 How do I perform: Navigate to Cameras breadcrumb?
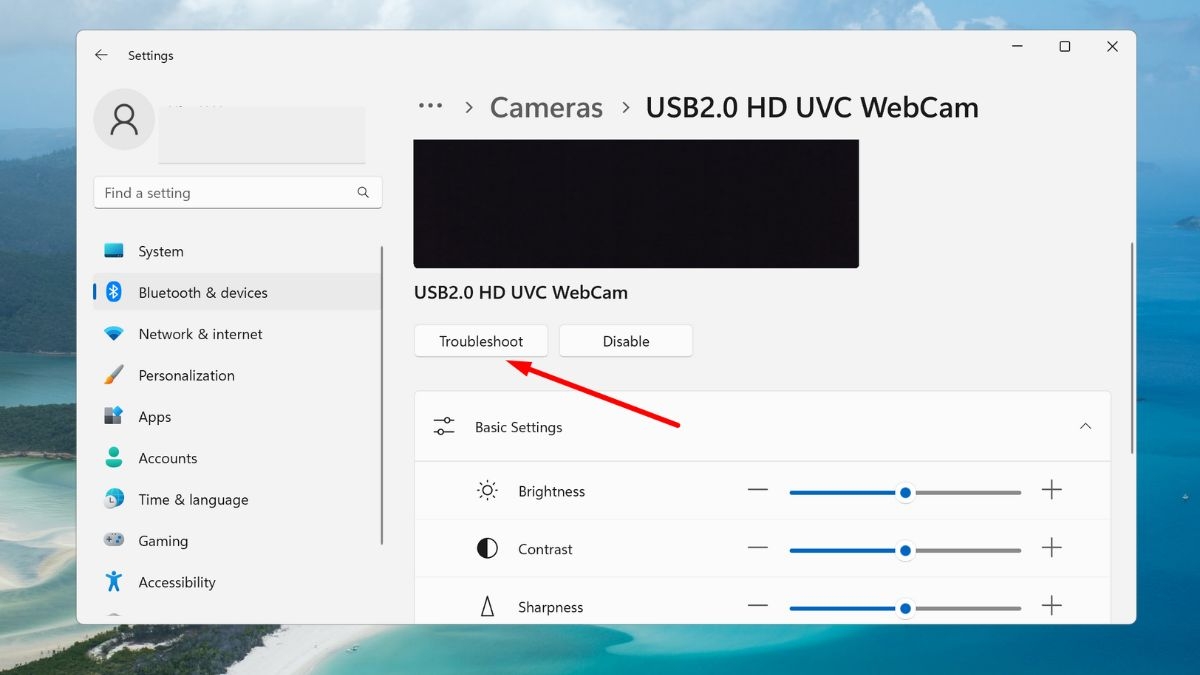pos(546,107)
